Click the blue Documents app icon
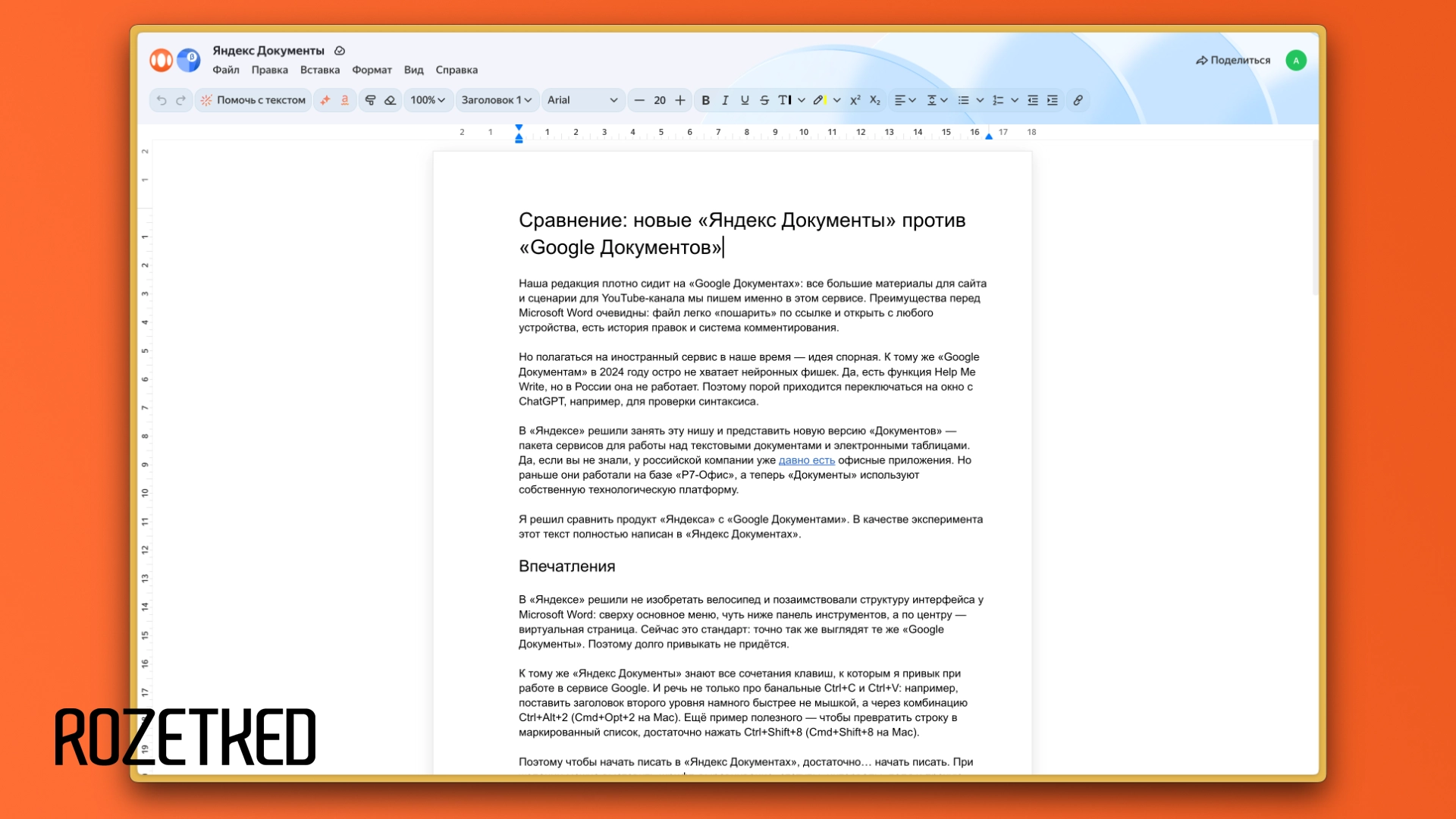The width and height of the screenshot is (1456, 819). coord(189,60)
